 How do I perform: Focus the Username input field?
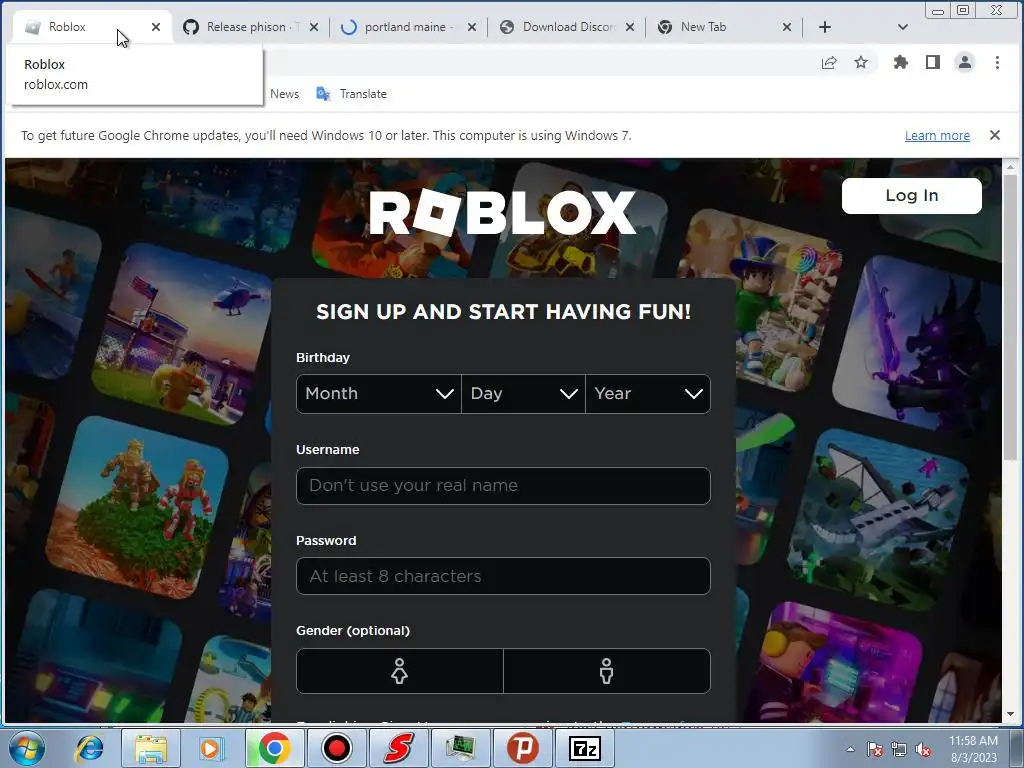[503, 486]
